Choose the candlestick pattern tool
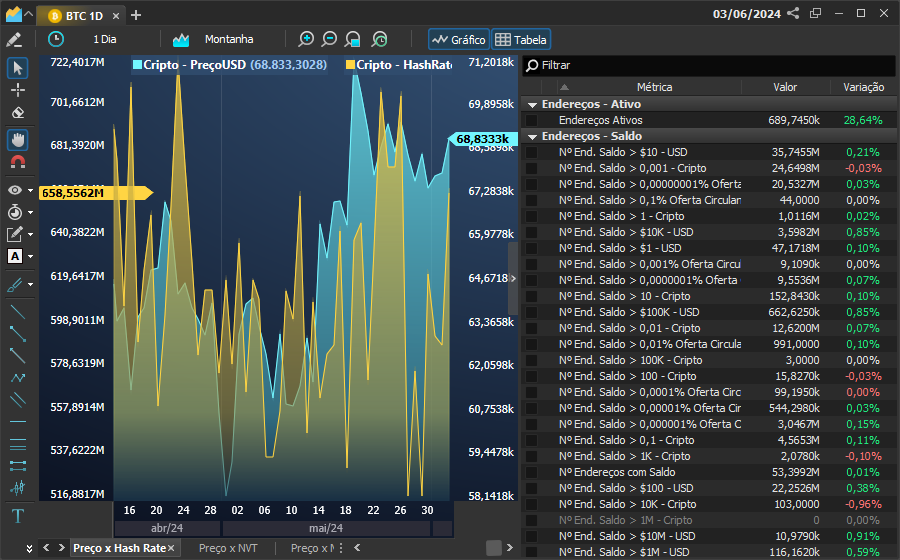This screenshot has height=560, width=900. click(18, 488)
